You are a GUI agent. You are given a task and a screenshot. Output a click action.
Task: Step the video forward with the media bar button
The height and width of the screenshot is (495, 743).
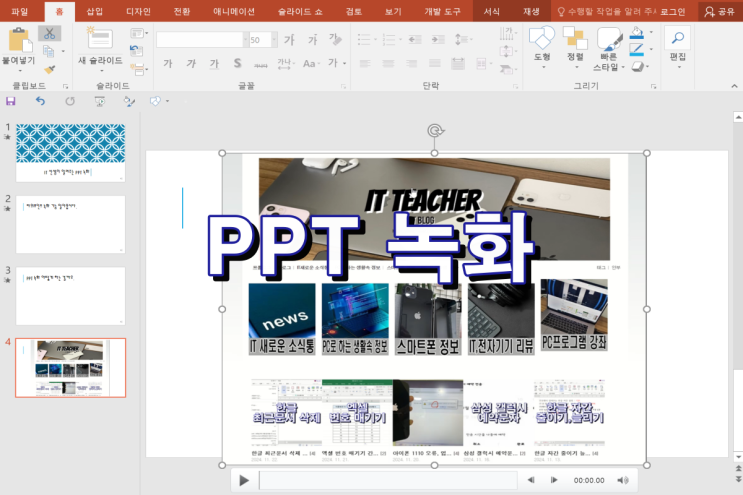pyautogui.click(x=553, y=480)
